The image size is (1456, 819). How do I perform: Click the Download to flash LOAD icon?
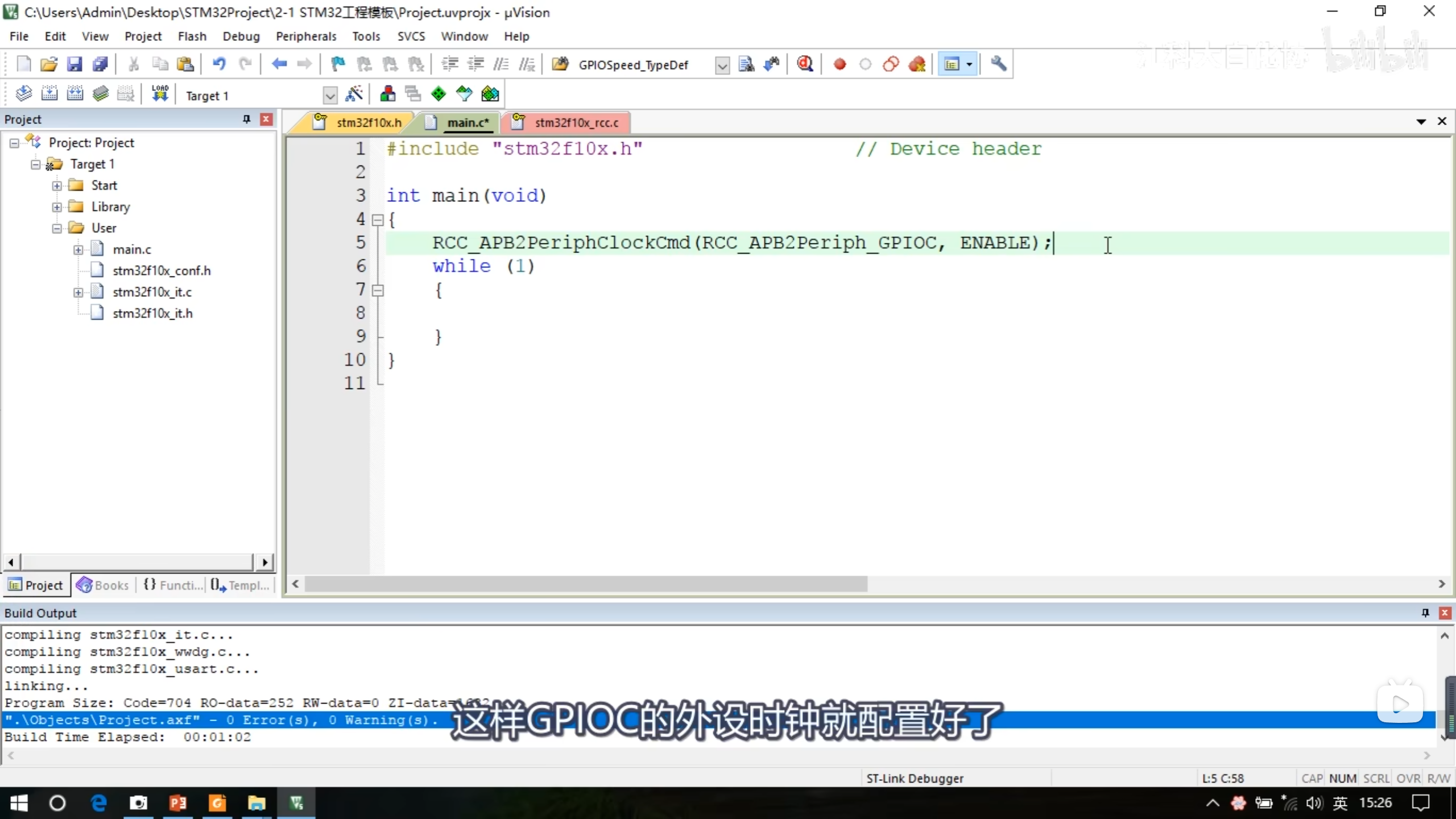(x=160, y=94)
